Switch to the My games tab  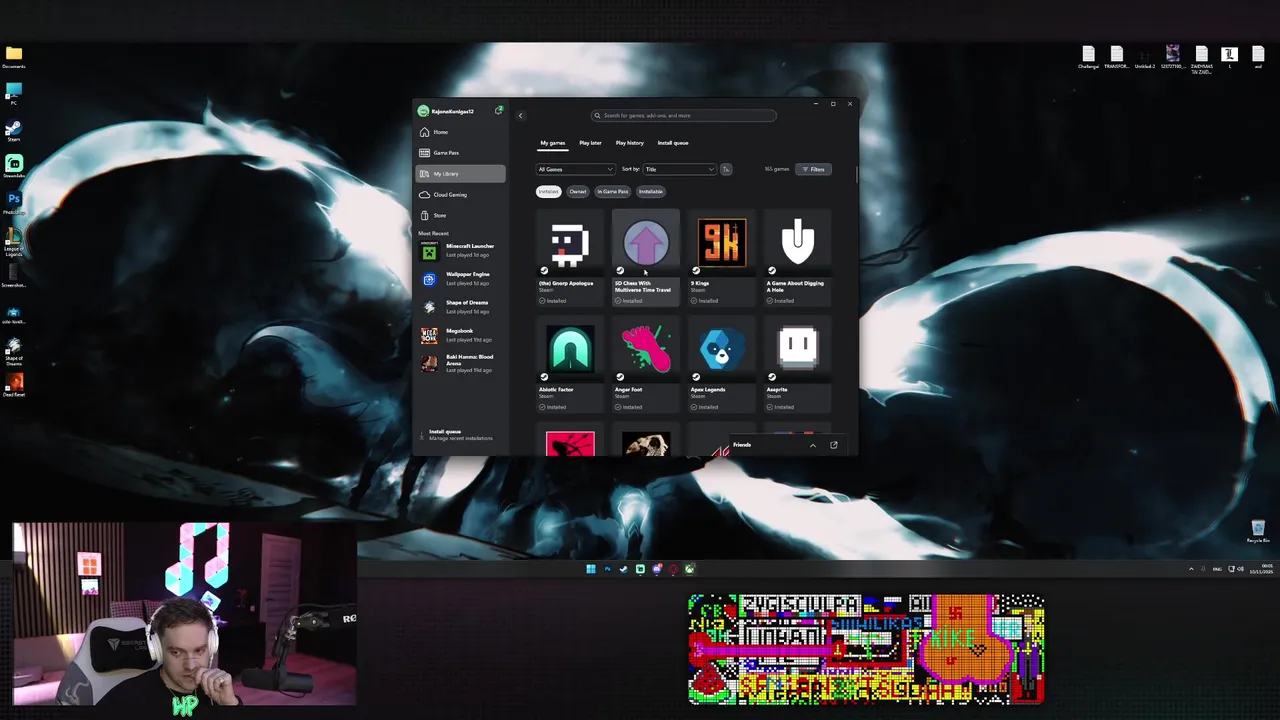pyautogui.click(x=553, y=143)
